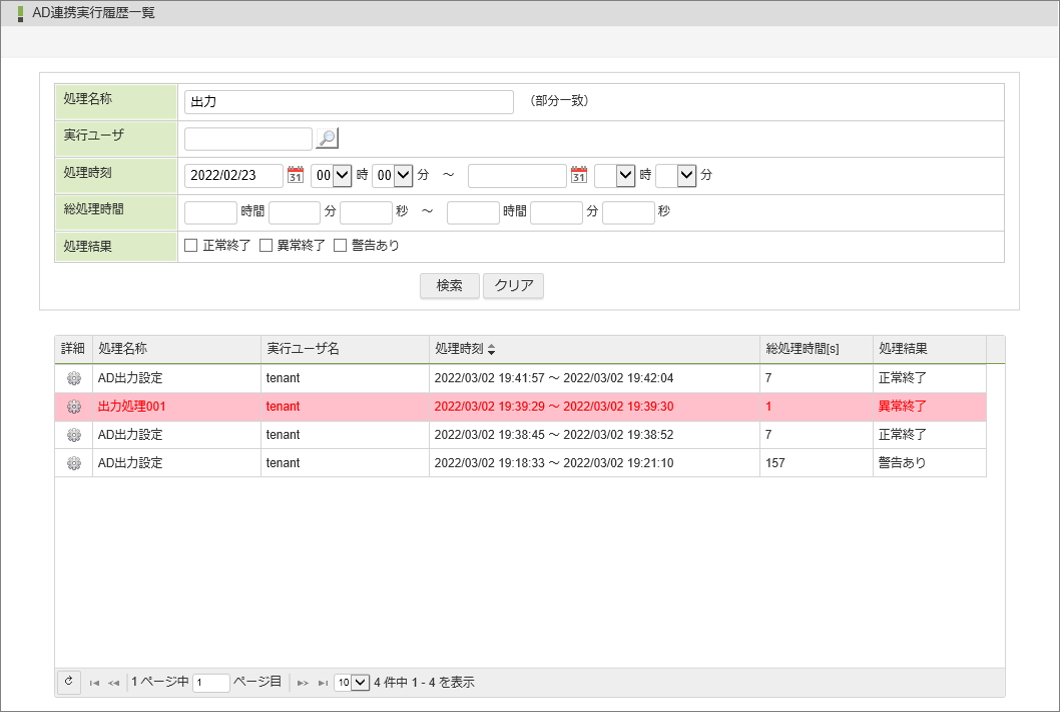Open the start date calendar picker

coord(295,175)
